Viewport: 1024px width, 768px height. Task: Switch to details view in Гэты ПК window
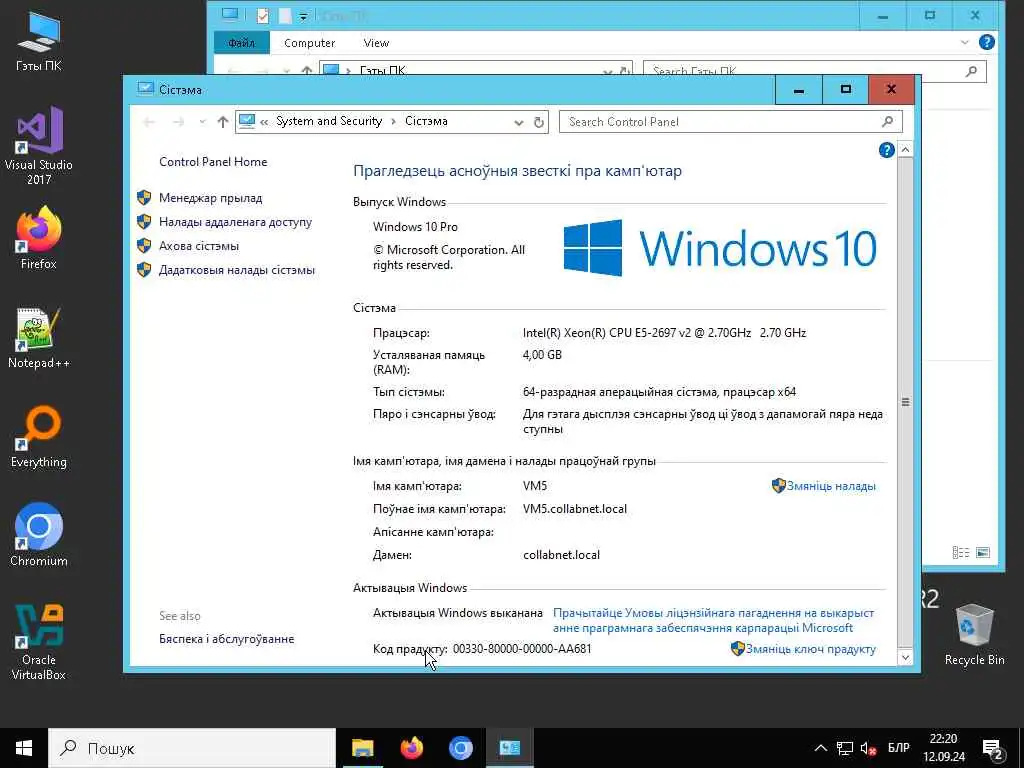click(x=961, y=552)
